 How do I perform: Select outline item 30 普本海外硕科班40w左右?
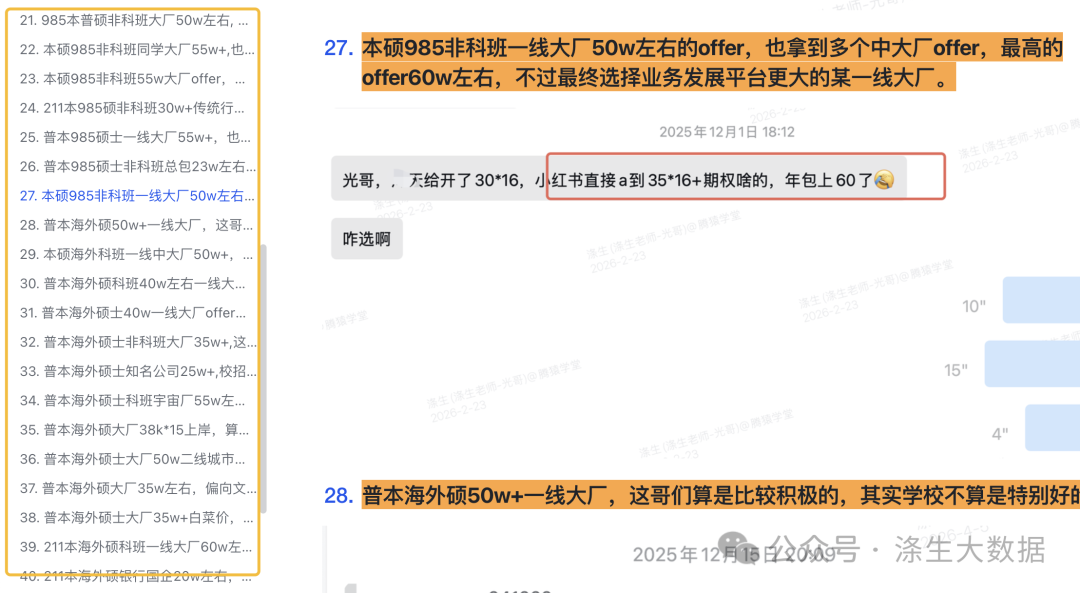132,284
